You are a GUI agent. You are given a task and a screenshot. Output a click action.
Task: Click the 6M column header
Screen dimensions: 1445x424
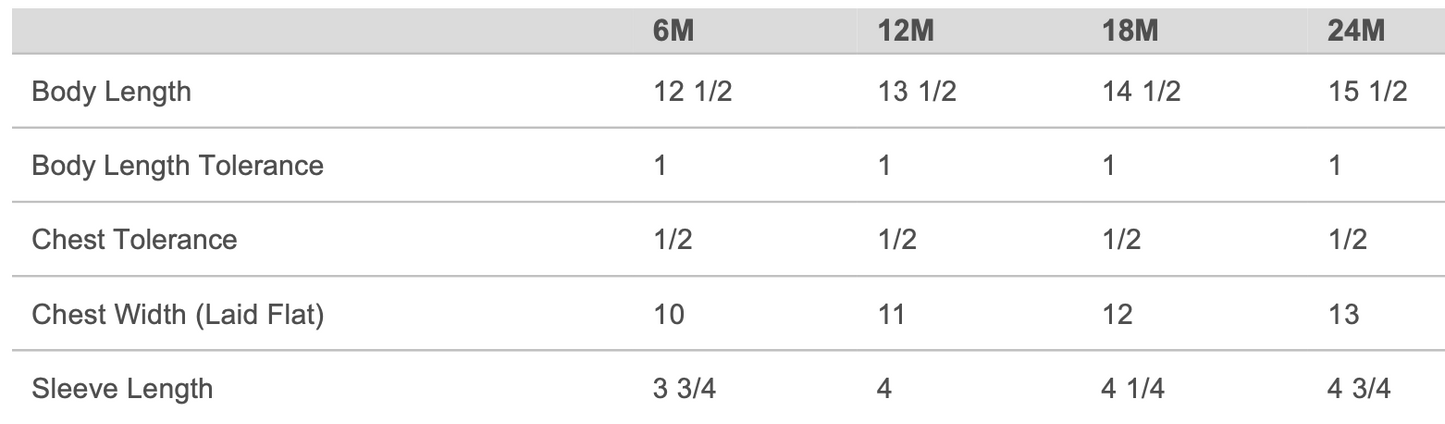click(671, 31)
